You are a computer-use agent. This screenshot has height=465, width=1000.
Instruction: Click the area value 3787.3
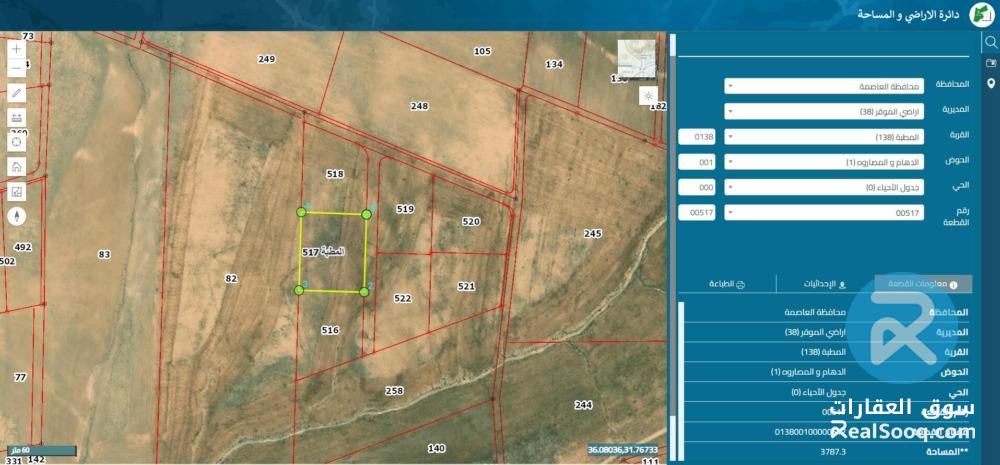(833, 452)
